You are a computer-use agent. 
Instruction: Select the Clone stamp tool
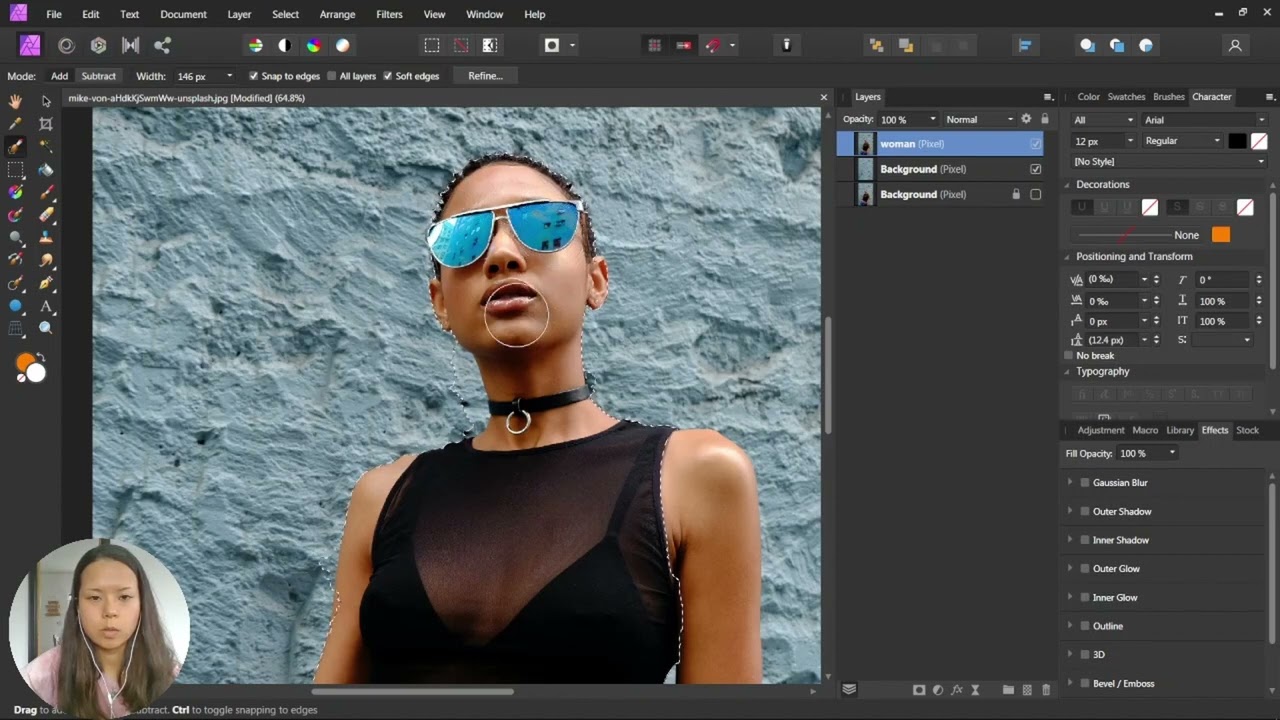[46, 238]
